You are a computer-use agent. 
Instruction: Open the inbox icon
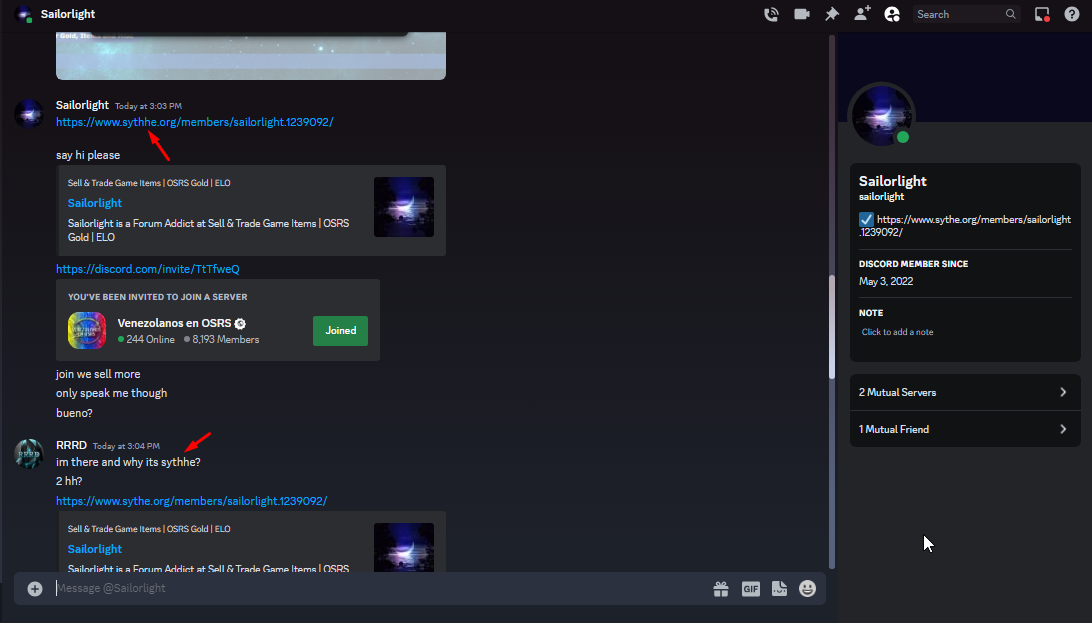pos(1042,14)
